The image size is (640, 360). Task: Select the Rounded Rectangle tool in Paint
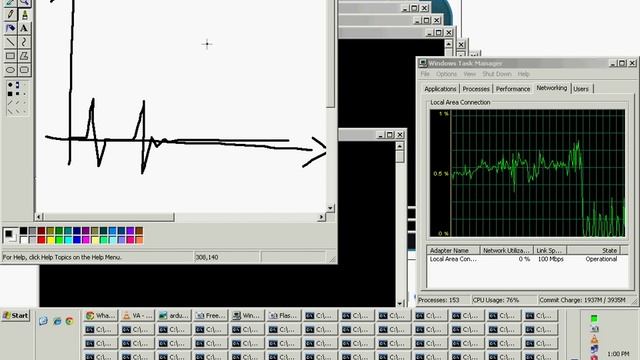pyautogui.click(x=24, y=70)
